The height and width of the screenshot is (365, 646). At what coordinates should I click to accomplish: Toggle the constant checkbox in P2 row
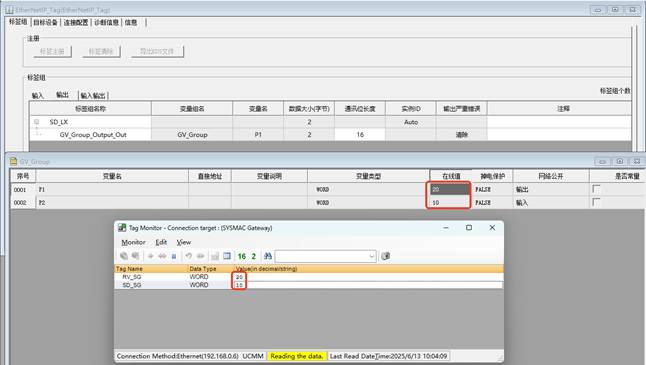click(596, 202)
